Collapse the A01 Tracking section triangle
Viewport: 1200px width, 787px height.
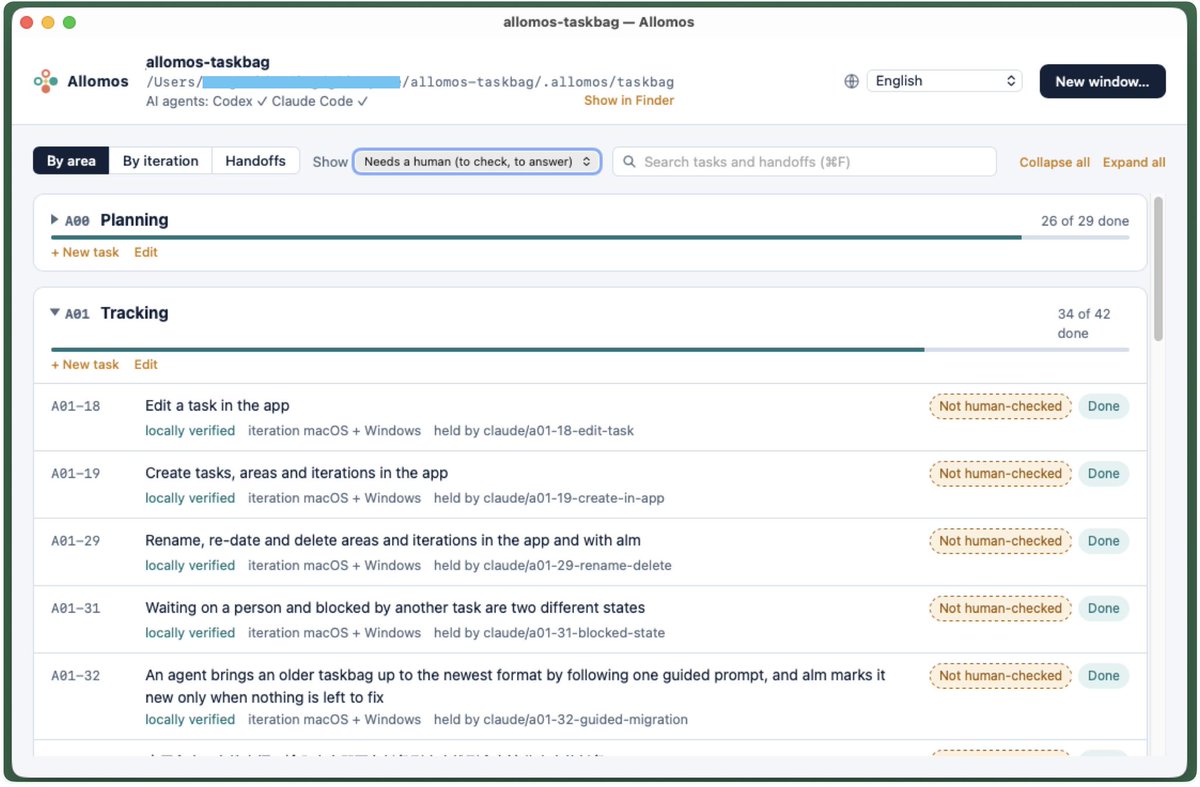point(55,313)
